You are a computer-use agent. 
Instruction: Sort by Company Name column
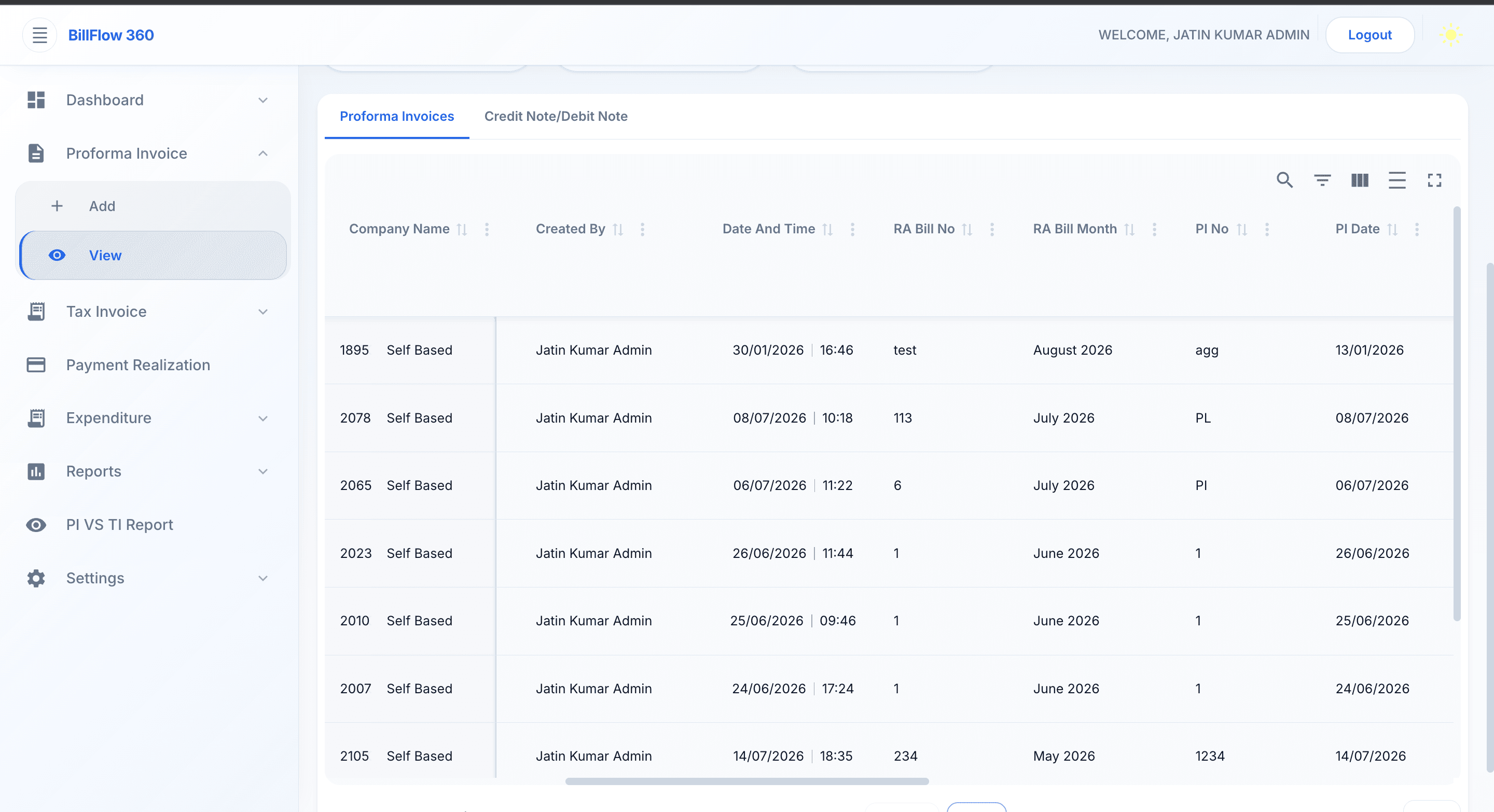[x=462, y=230]
